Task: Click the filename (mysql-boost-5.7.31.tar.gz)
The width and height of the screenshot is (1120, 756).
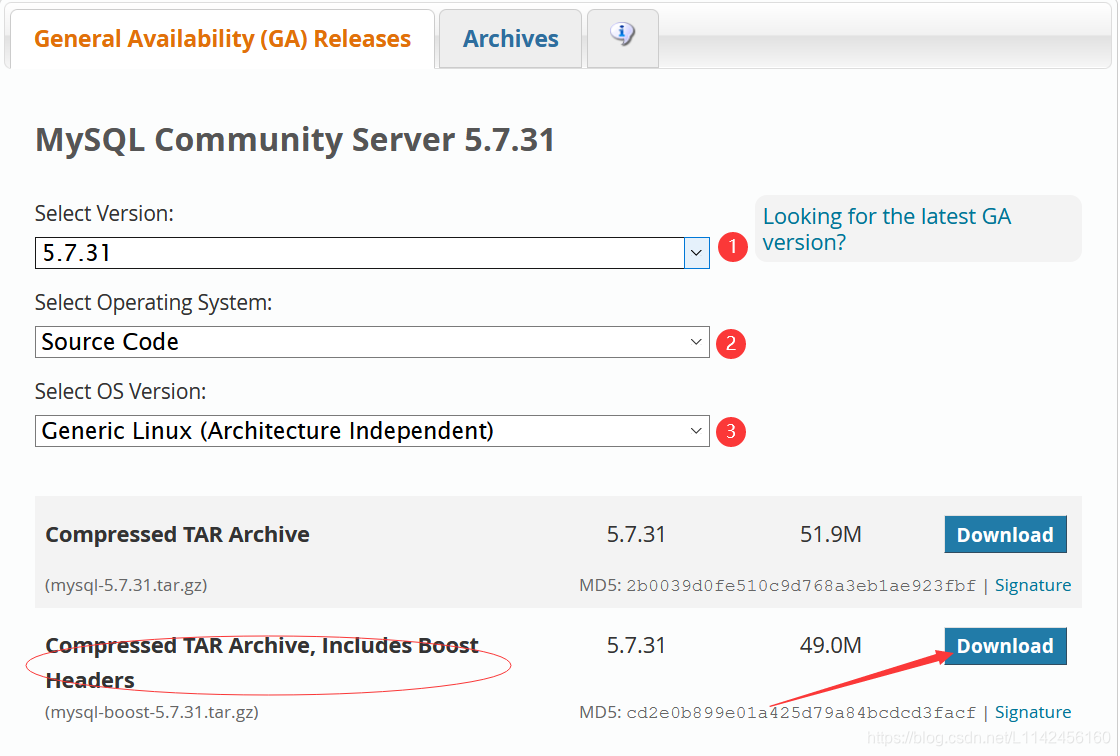Action: pyautogui.click(x=152, y=712)
